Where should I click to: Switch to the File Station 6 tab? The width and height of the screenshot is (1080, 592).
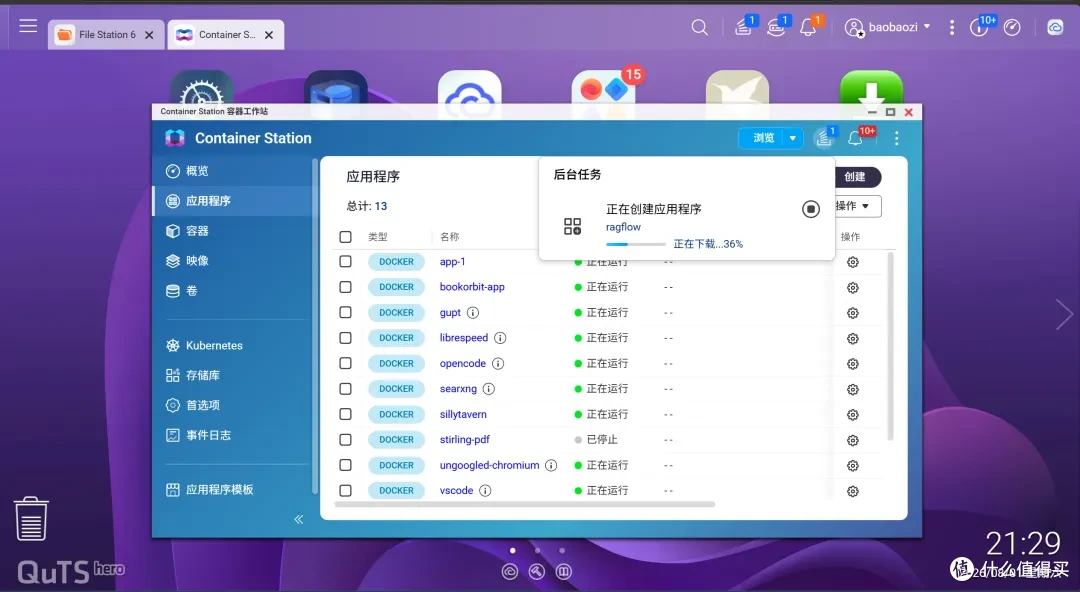click(x=106, y=34)
